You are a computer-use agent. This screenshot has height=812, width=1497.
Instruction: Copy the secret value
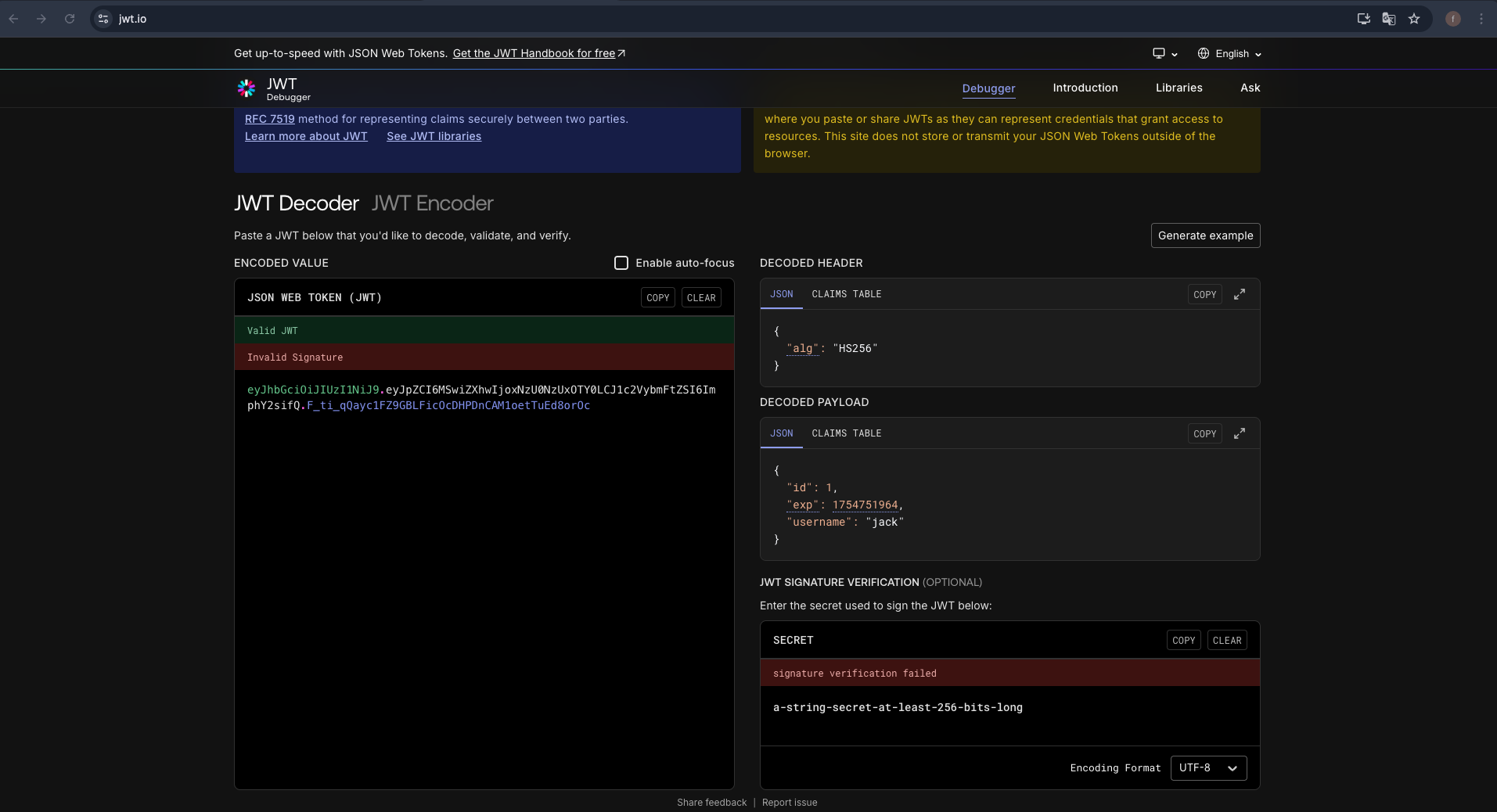click(x=1184, y=641)
